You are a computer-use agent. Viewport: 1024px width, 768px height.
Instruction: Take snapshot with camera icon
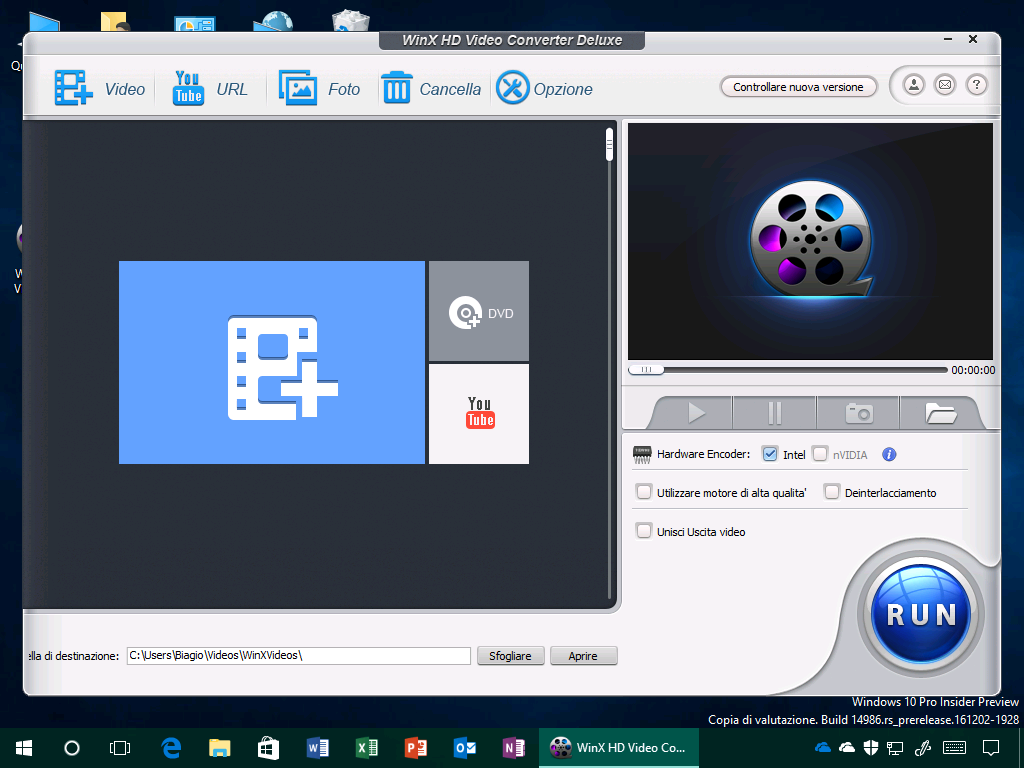[x=859, y=413]
